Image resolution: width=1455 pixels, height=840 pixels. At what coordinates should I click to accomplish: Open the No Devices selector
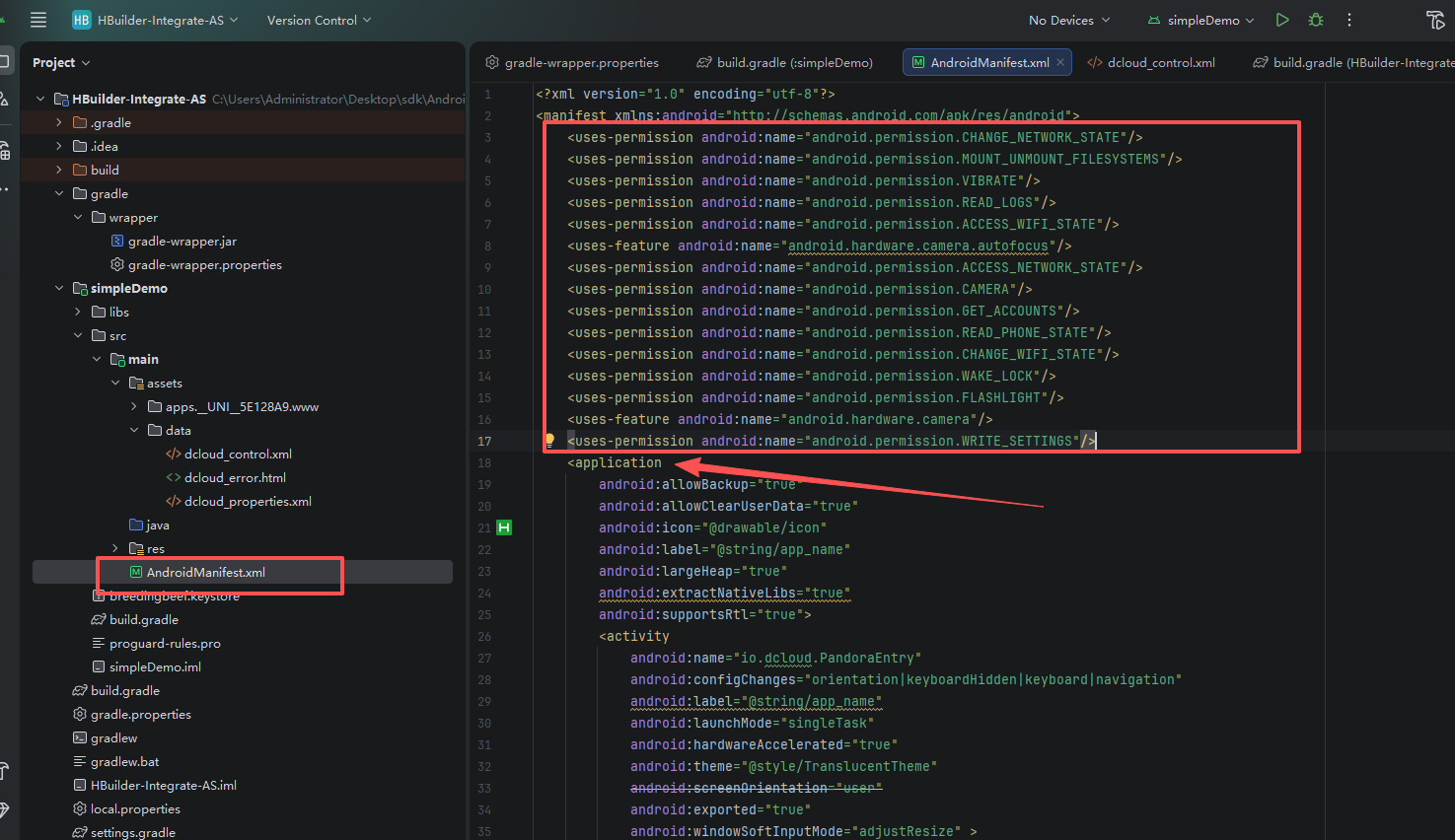pos(1069,20)
